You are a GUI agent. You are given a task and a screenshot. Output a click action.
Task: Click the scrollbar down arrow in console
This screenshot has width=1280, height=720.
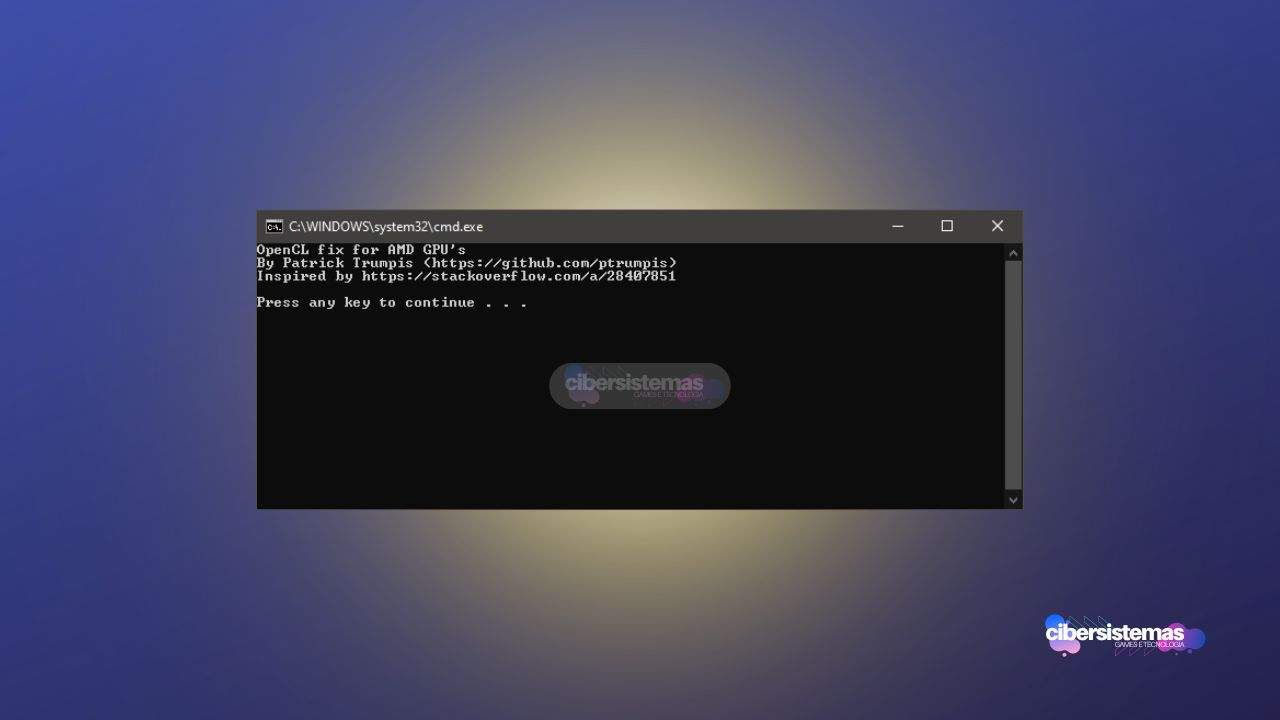coord(1013,500)
